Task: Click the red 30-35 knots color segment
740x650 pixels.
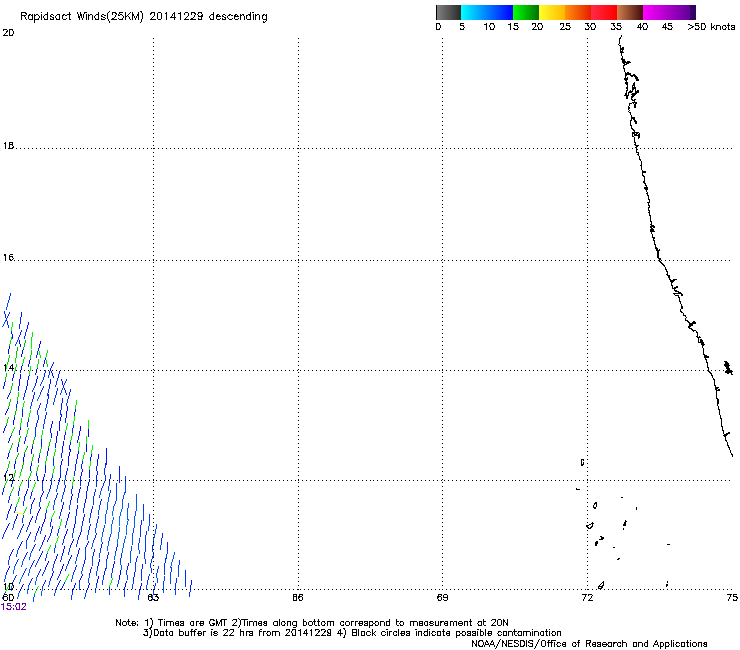Action: pos(604,12)
